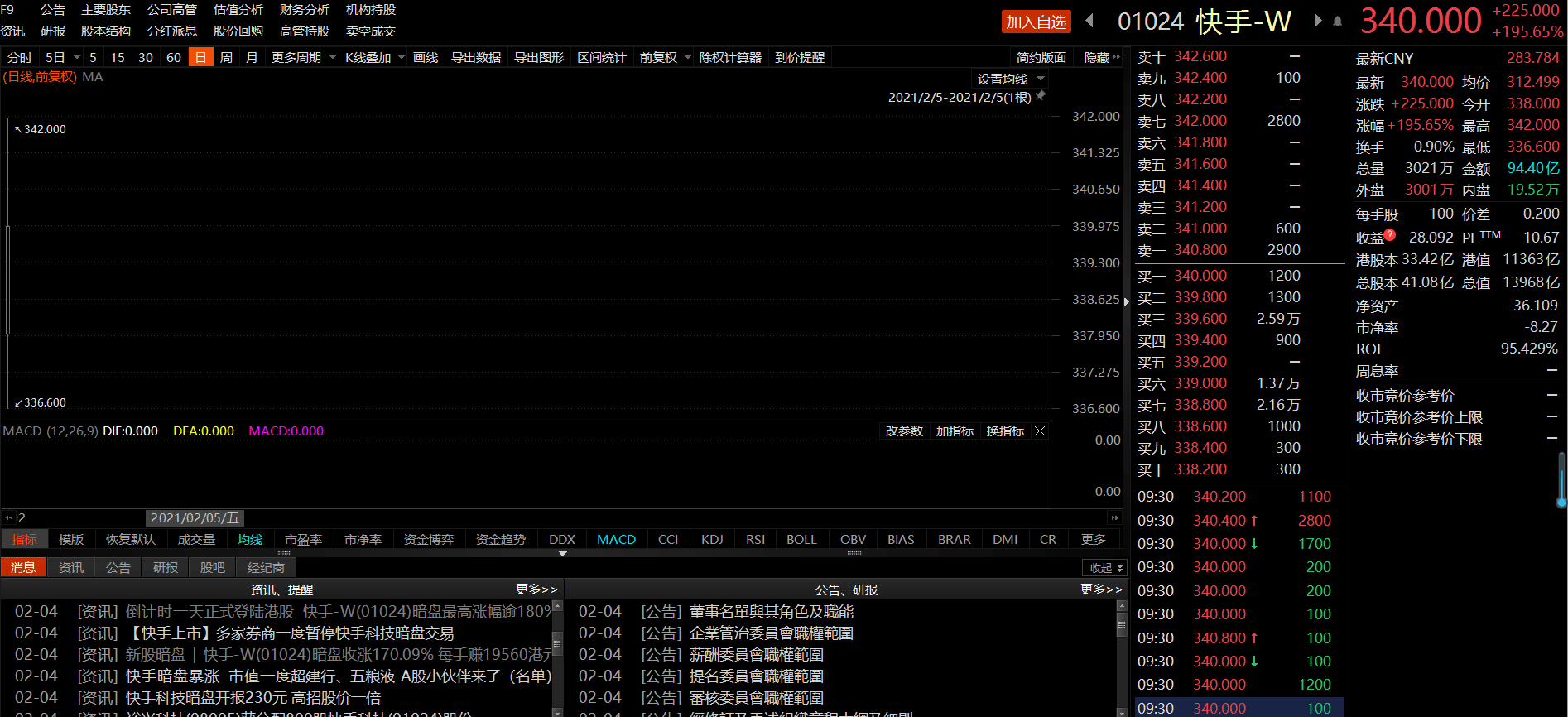The image size is (1568, 717).
Task: Click 恢复默认 to restore defaults
Action: [x=130, y=540]
